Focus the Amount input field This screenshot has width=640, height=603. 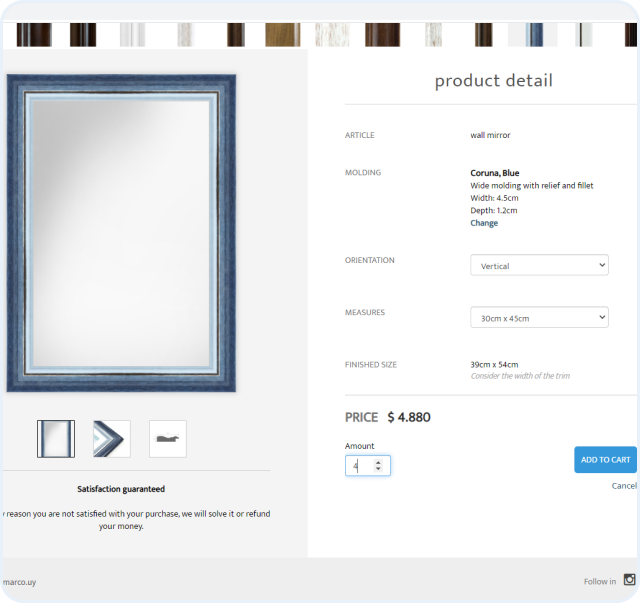(x=358, y=466)
